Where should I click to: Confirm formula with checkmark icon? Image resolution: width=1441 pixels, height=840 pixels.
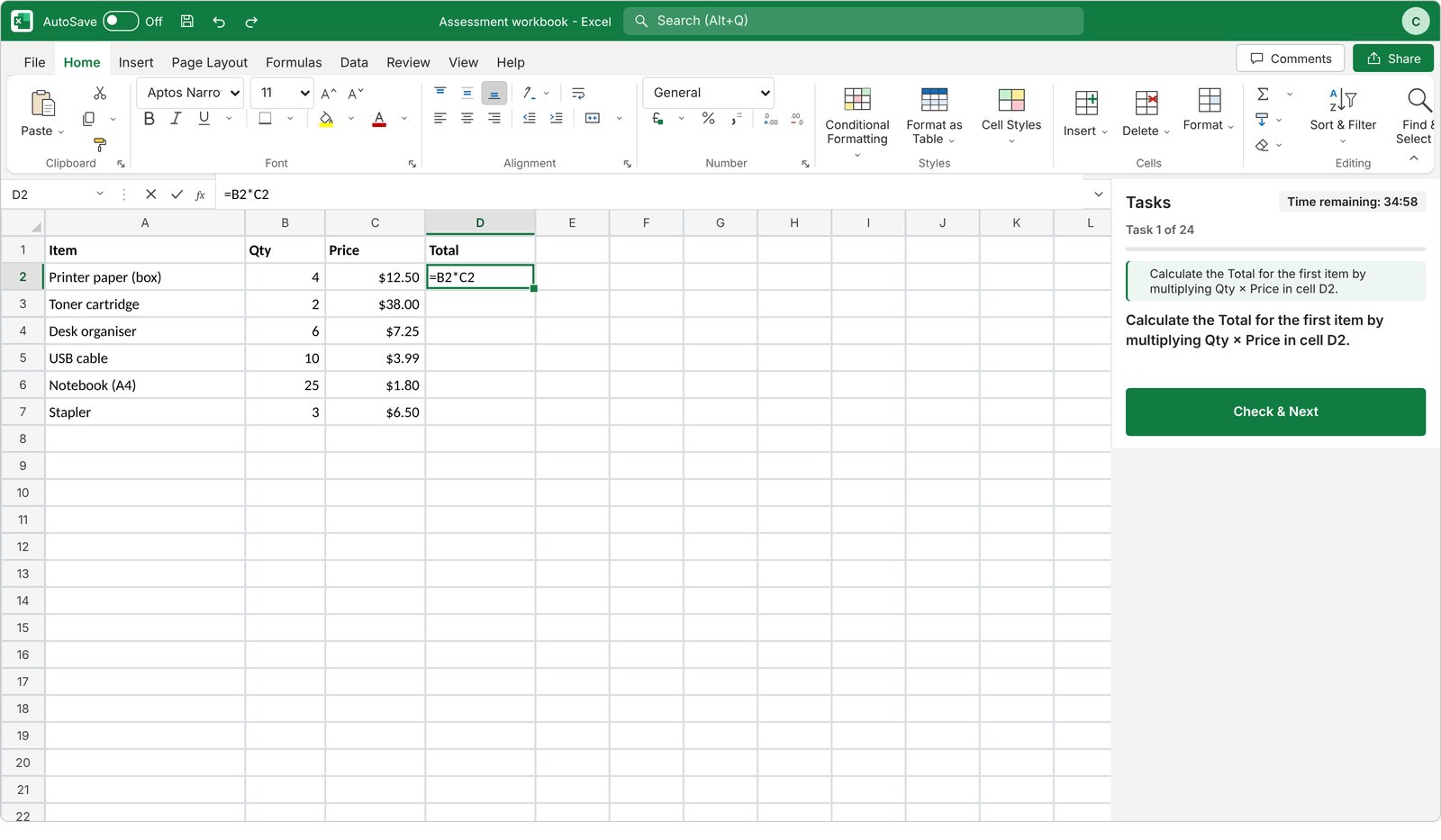[x=177, y=194]
